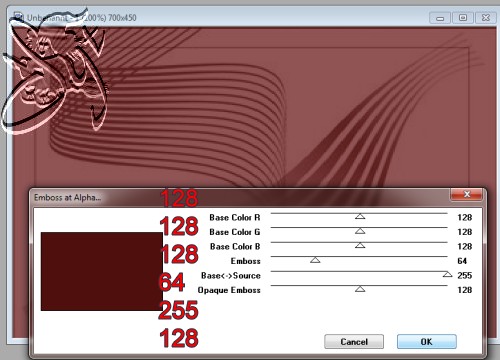Click the Base<->Source label

point(231,276)
